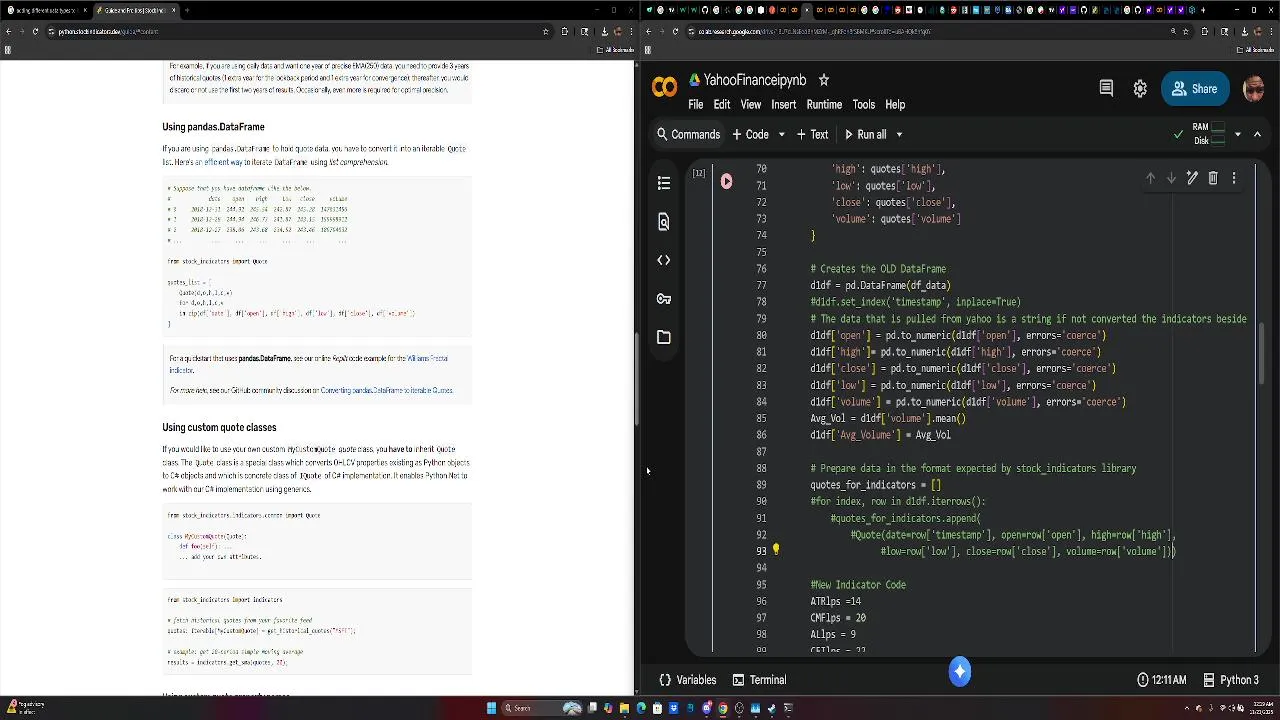Open Find and replace sidebar icon
Image resolution: width=1280 pixels, height=720 pixels.
tap(664, 222)
